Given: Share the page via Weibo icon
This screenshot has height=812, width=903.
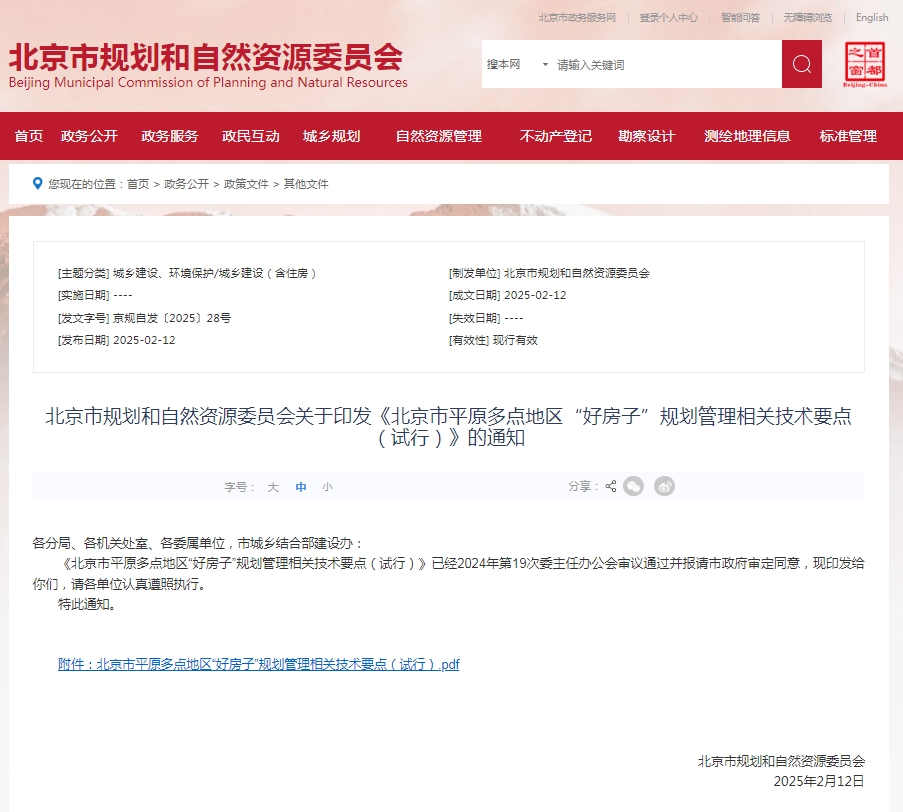Looking at the screenshot, I should [x=664, y=486].
